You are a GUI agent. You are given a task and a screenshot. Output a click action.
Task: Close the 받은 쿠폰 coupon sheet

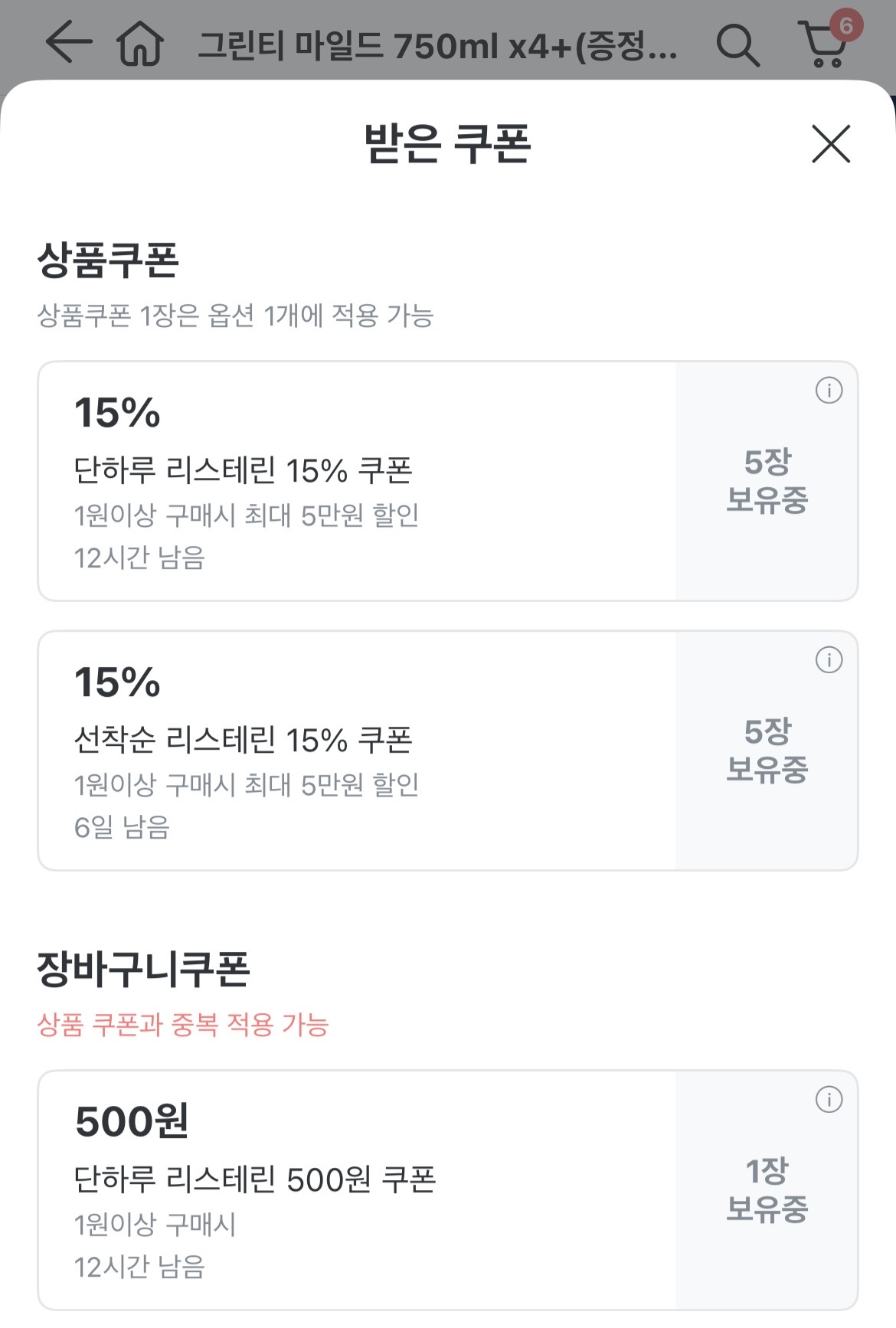pos(831,144)
